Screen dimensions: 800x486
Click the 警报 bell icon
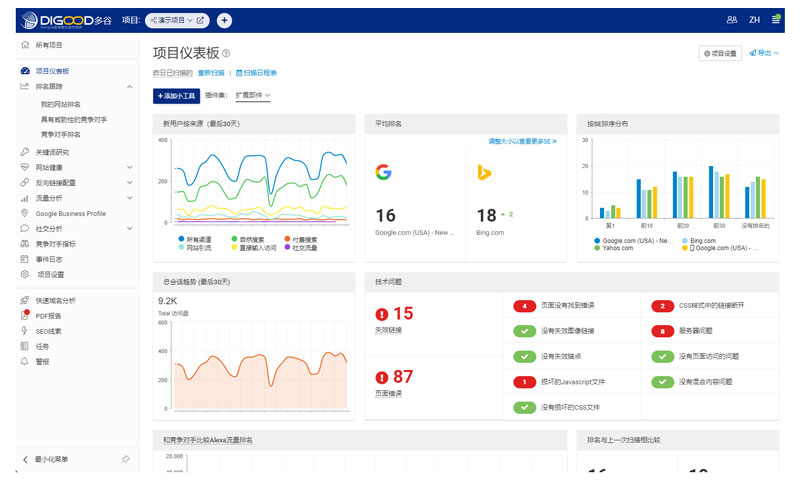25,361
